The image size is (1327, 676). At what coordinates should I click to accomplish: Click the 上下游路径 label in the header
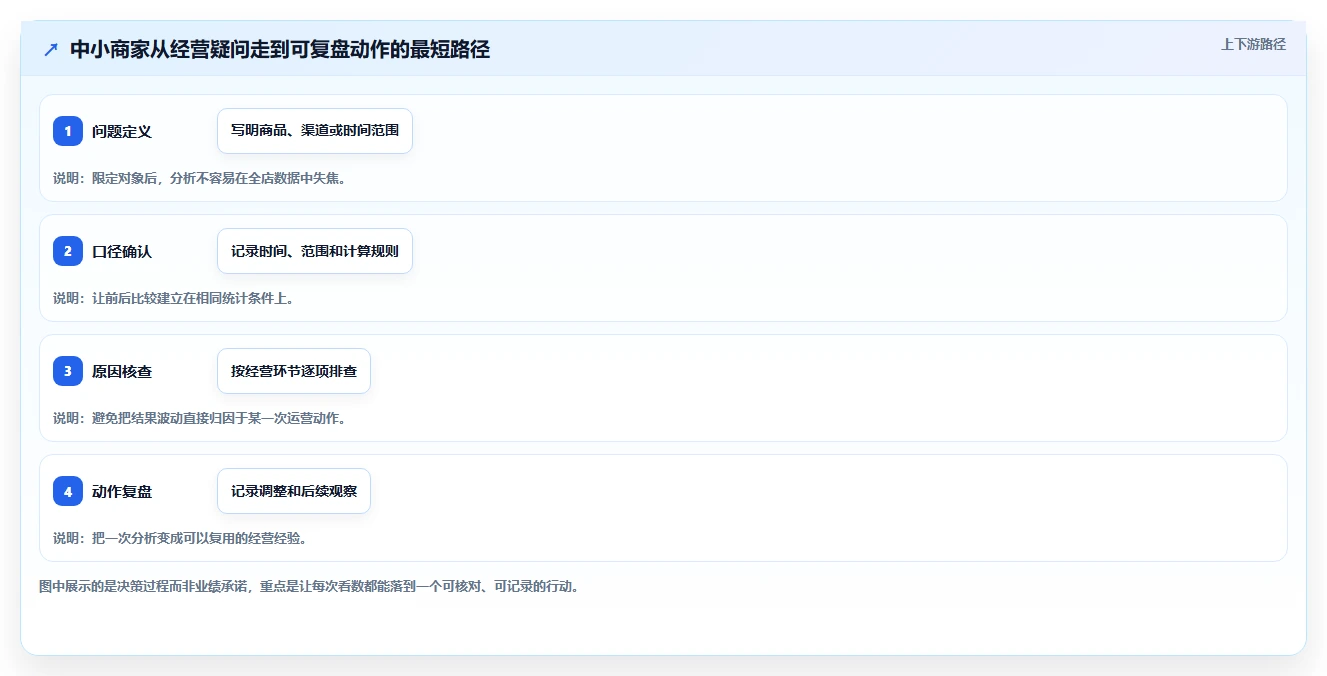pyautogui.click(x=1253, y=44)
